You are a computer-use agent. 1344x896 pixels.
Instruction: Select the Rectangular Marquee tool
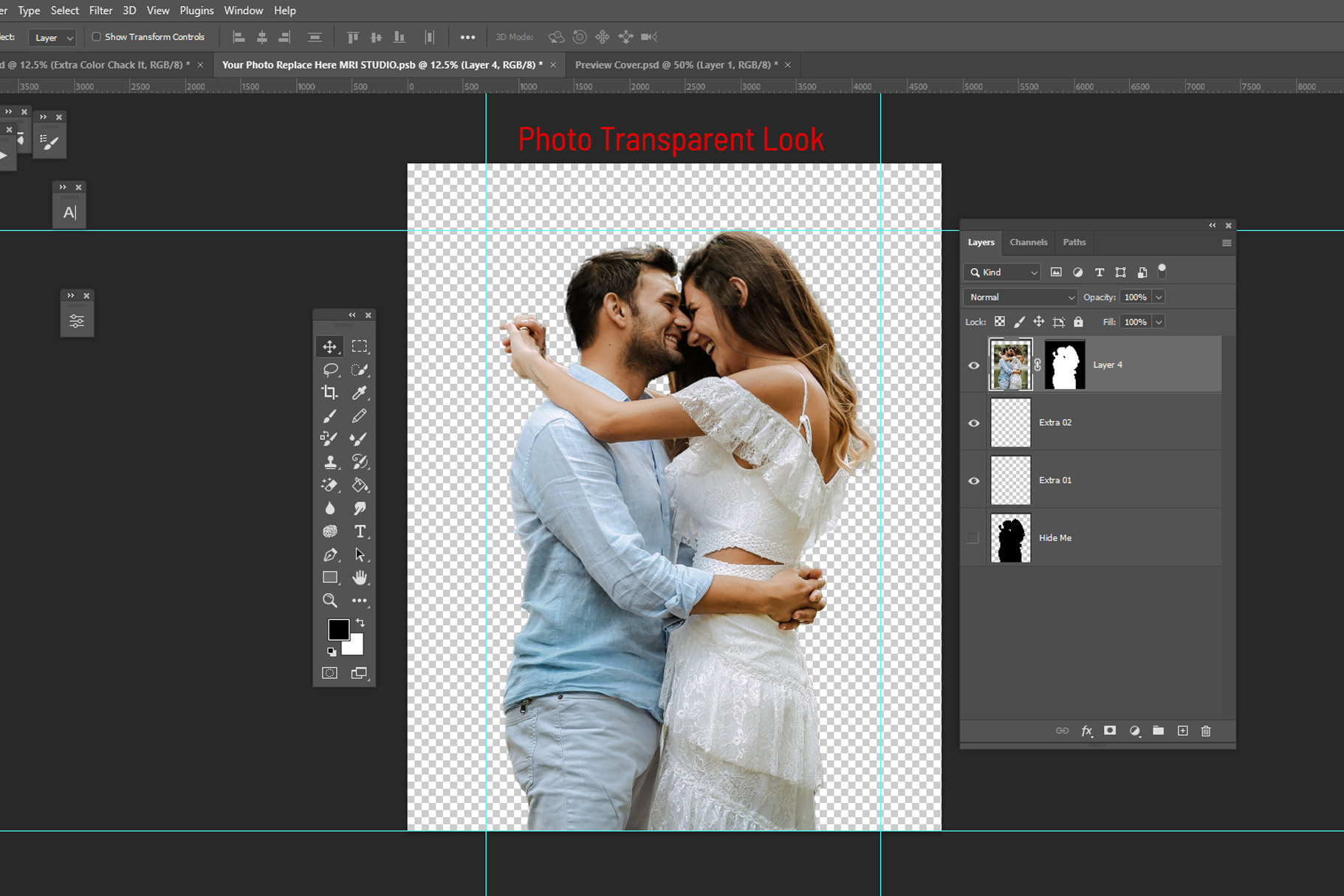pos(360,346)
